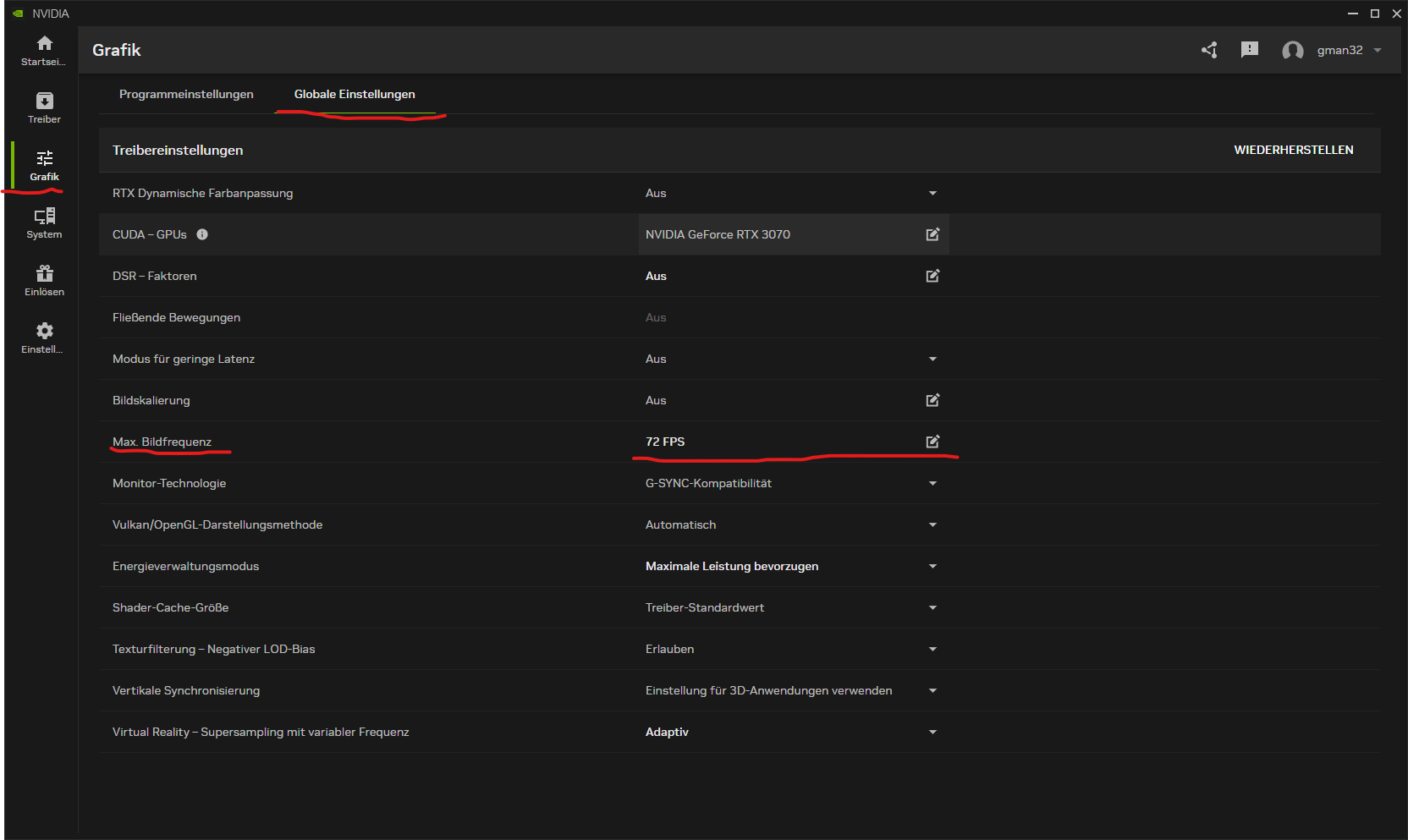This screenshot has width=1408, height=840.
Task: Edit Bildskalierung setting
Action: 932,400
